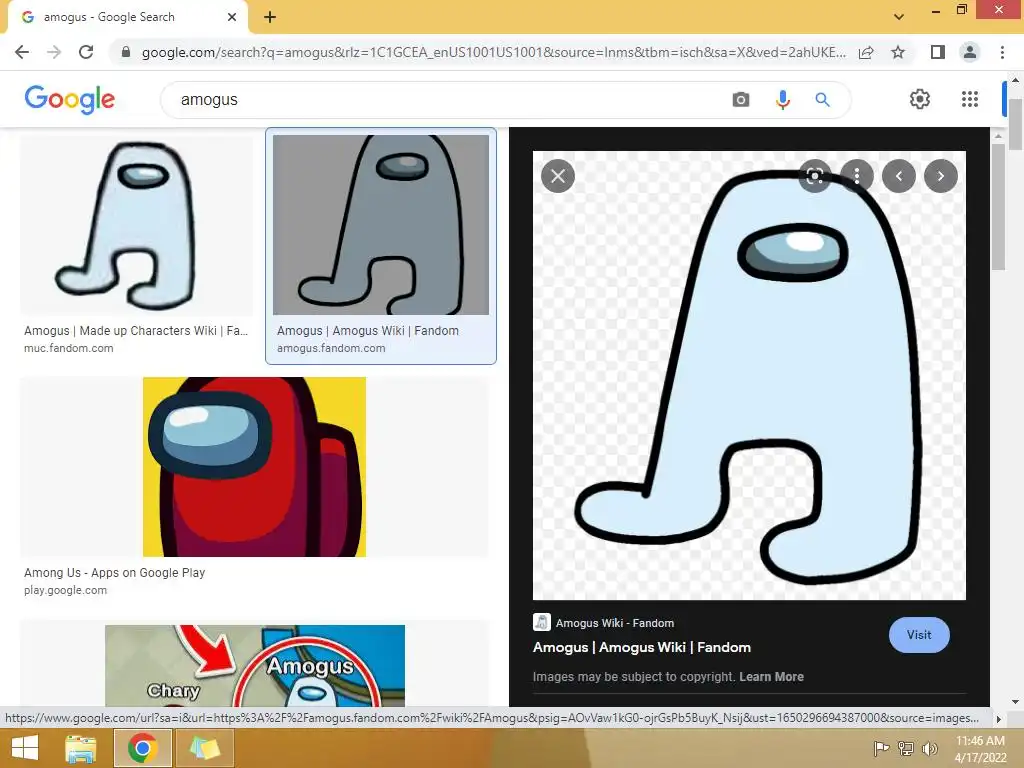Select the red Among Us thumbnail
The width and height of the screenshot is (1024, 768).
[x=254, y=467]
